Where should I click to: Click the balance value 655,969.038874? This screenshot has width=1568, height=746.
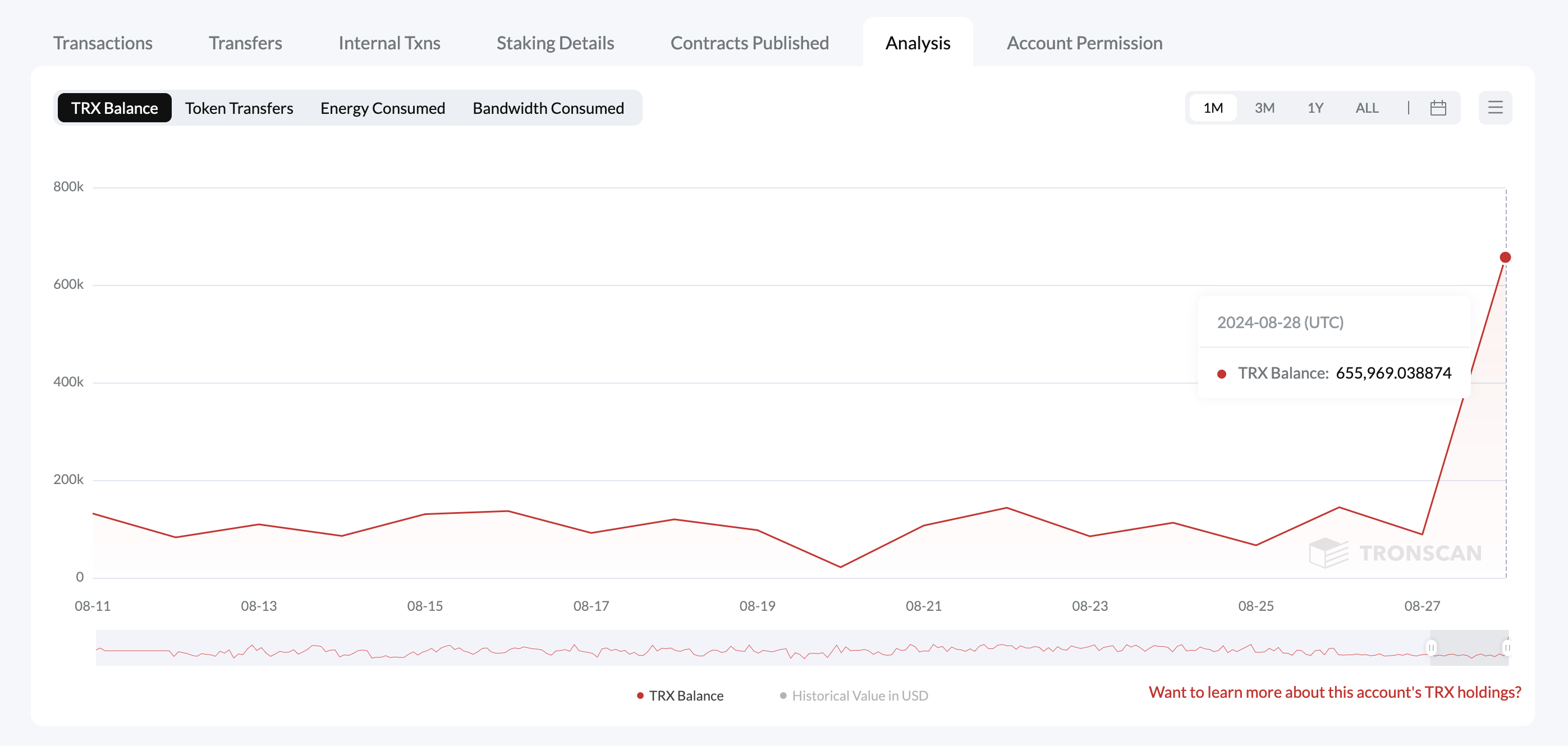1393,372
